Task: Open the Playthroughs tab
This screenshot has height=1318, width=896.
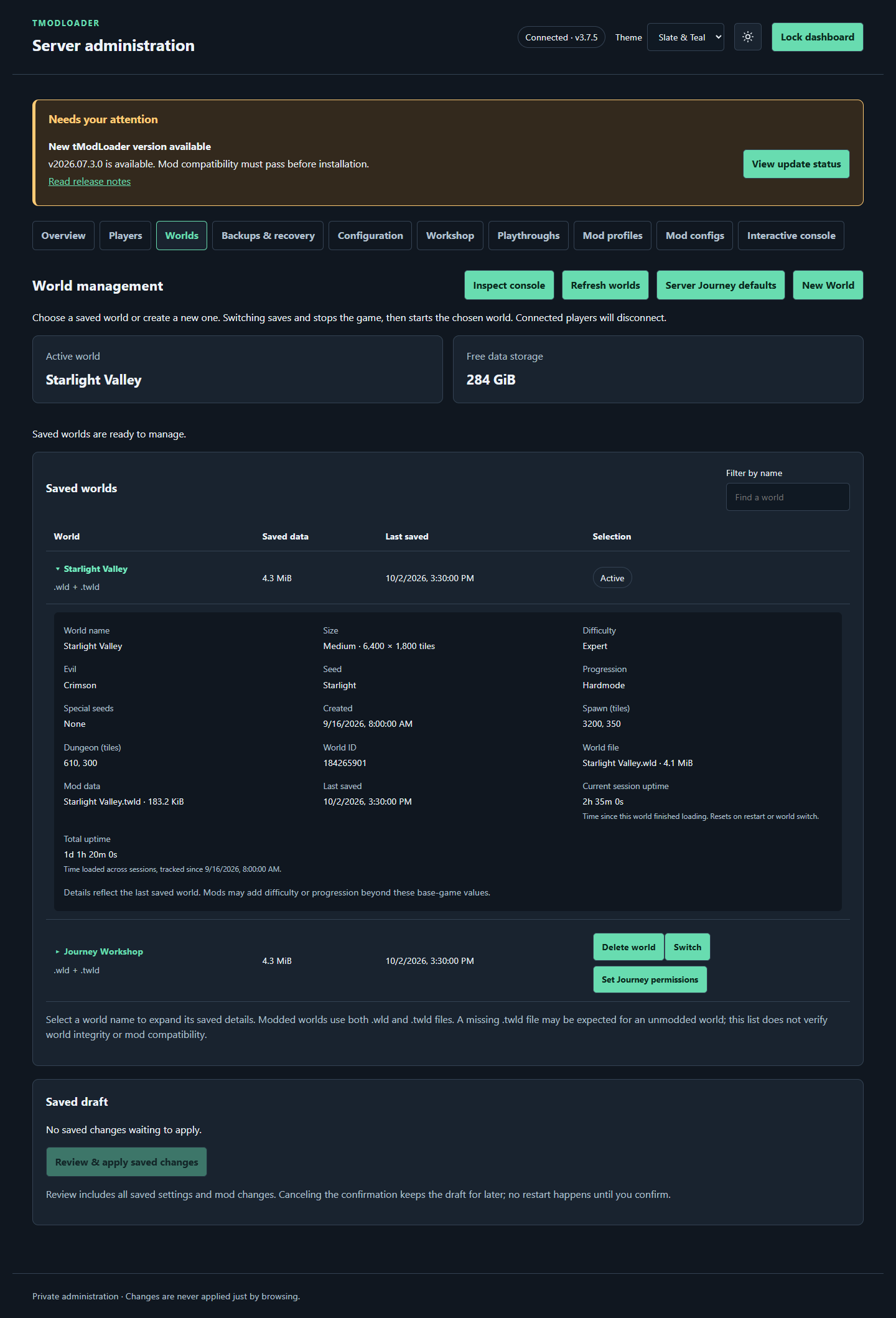Action: [528, 235]
